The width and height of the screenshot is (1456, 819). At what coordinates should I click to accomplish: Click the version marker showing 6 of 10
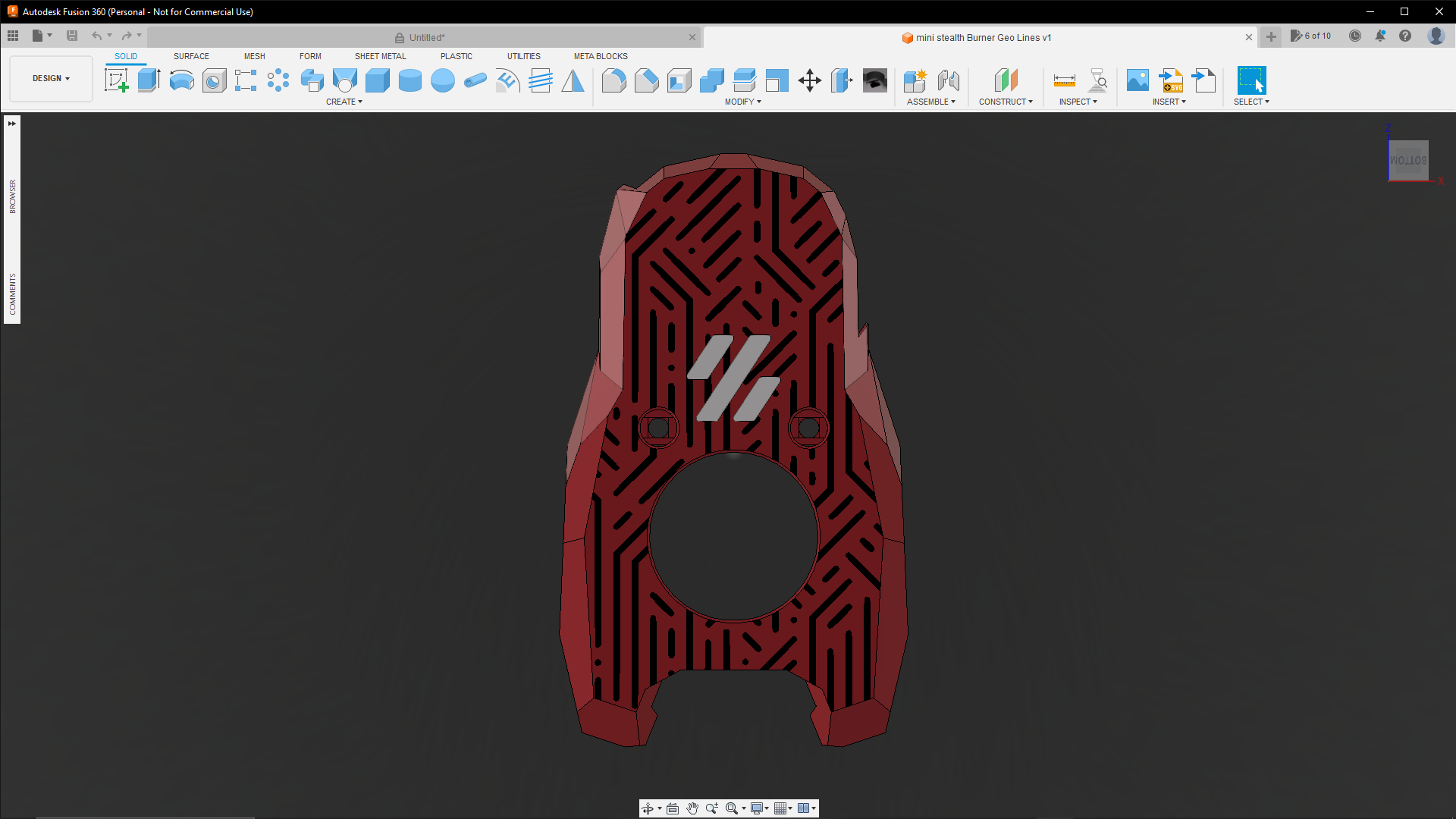[x=1311, y=36]
